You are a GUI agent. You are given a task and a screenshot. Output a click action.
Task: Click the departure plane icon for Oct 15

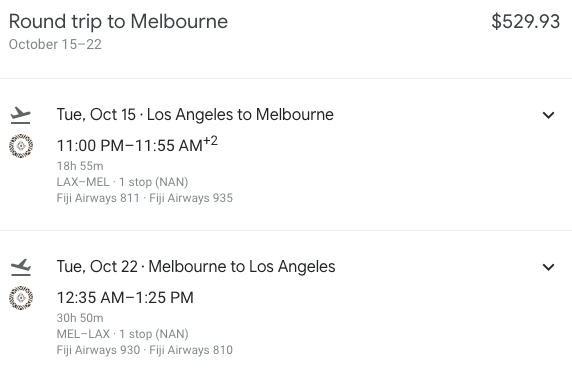point(21,115)
